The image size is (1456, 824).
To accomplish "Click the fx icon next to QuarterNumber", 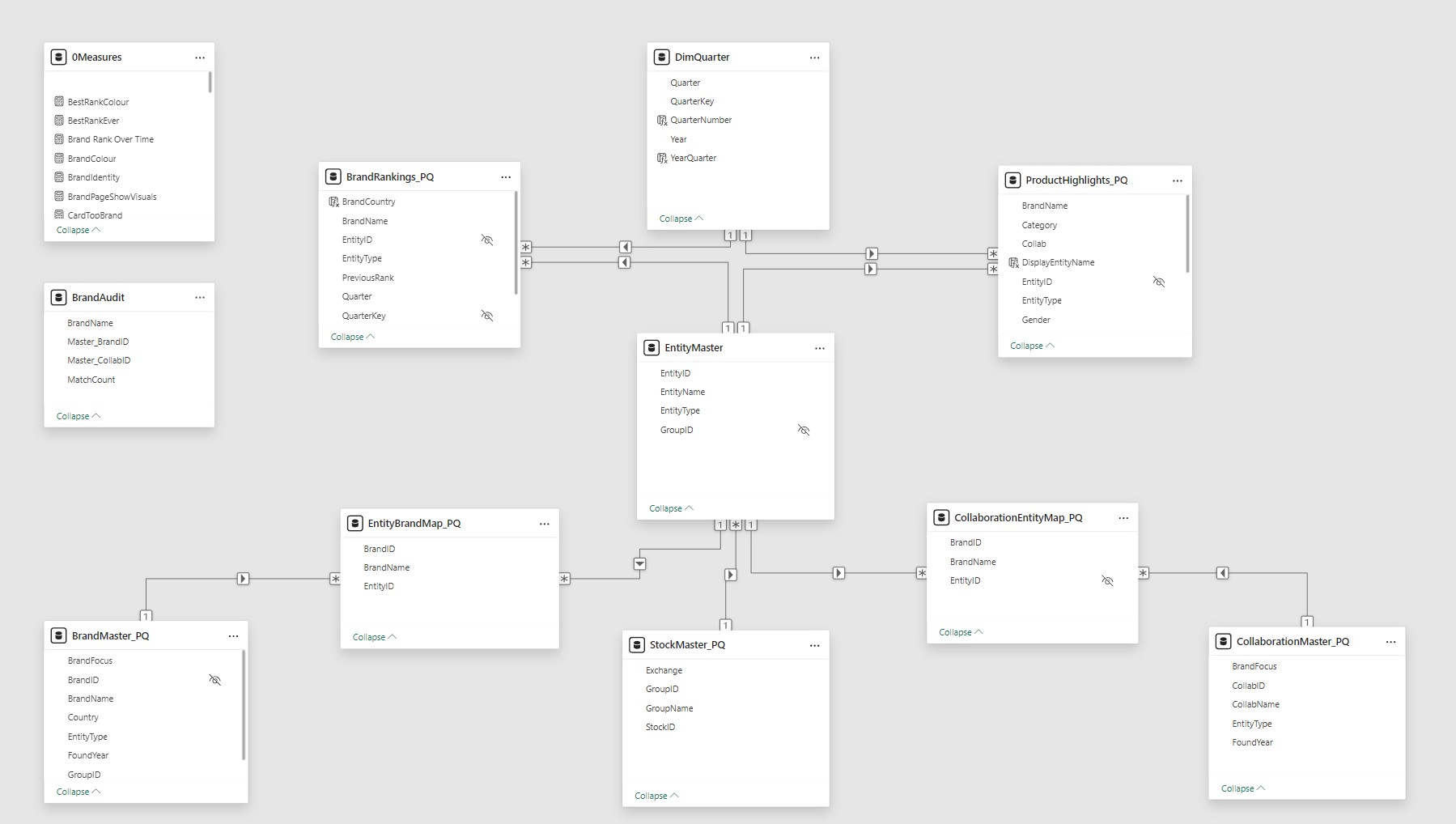I will [663, 120].
